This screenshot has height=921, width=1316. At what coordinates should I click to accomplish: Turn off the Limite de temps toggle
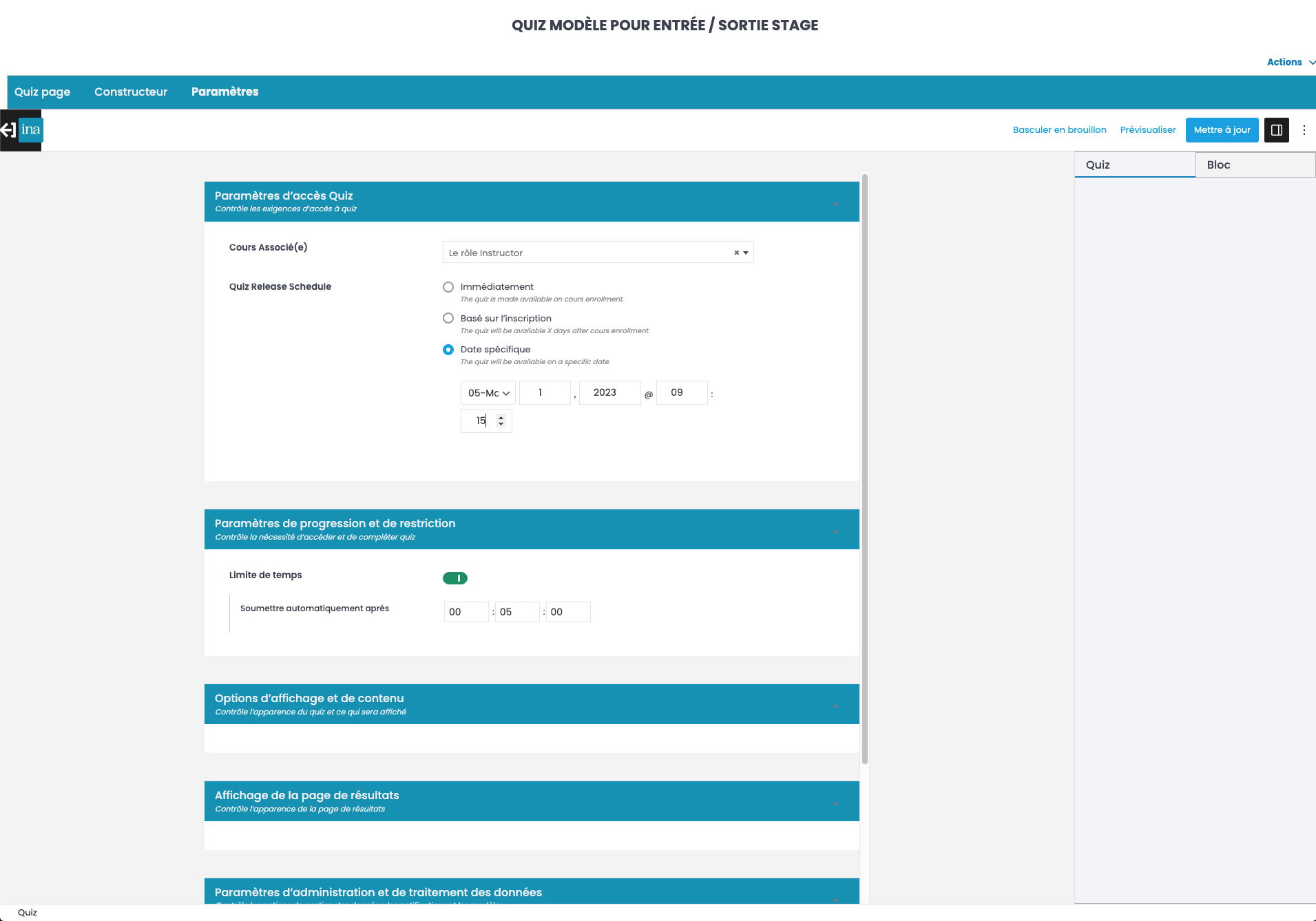pyautogui.click(x=455, y=578)
